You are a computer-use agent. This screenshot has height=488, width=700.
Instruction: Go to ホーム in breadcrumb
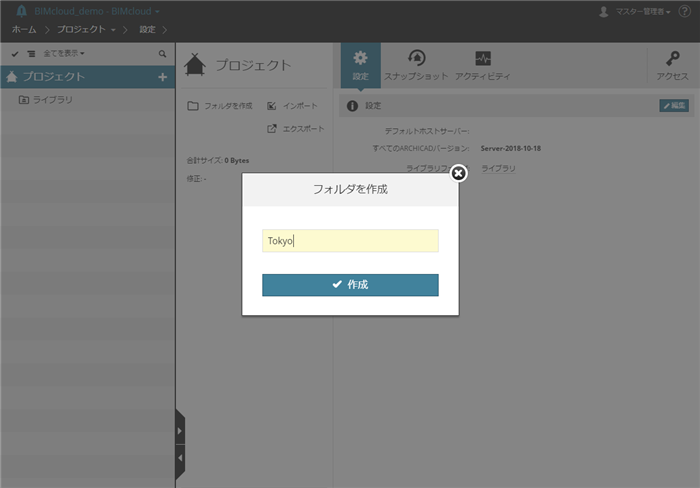[x=24, y=29]
